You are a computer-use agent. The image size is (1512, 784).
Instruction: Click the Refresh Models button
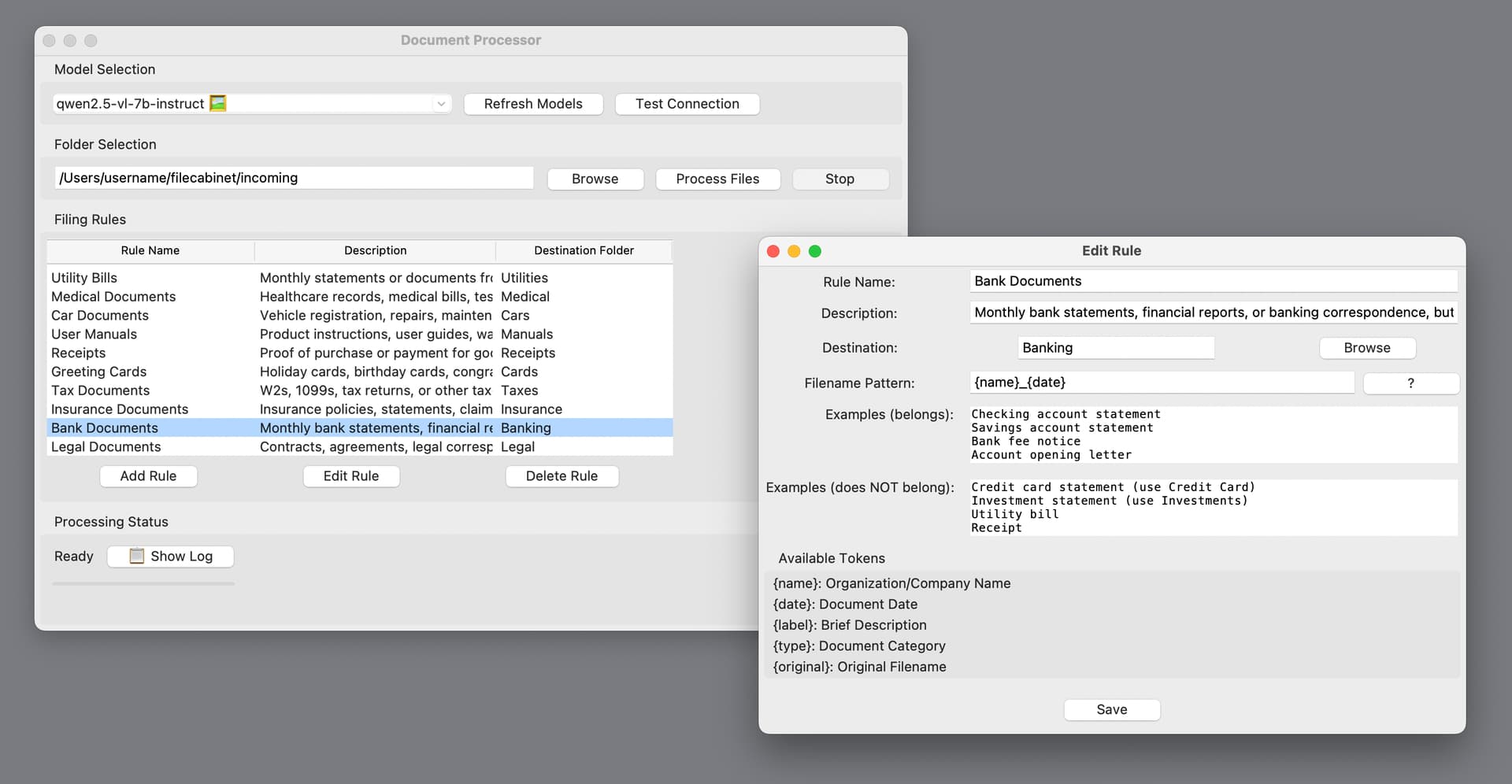(x=533, y=104)
